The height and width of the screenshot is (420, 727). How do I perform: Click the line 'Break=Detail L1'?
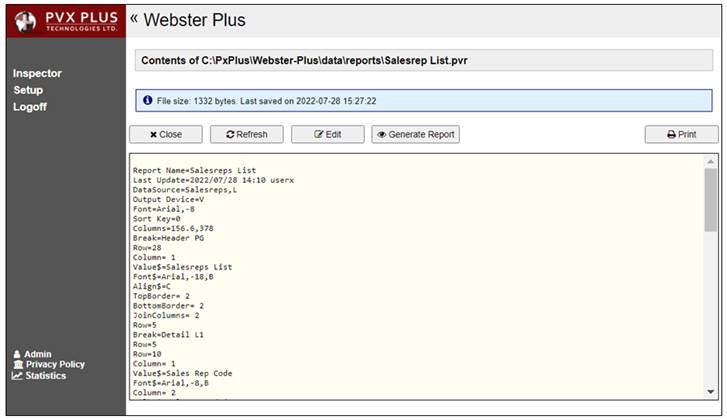[x=168, y=335]
